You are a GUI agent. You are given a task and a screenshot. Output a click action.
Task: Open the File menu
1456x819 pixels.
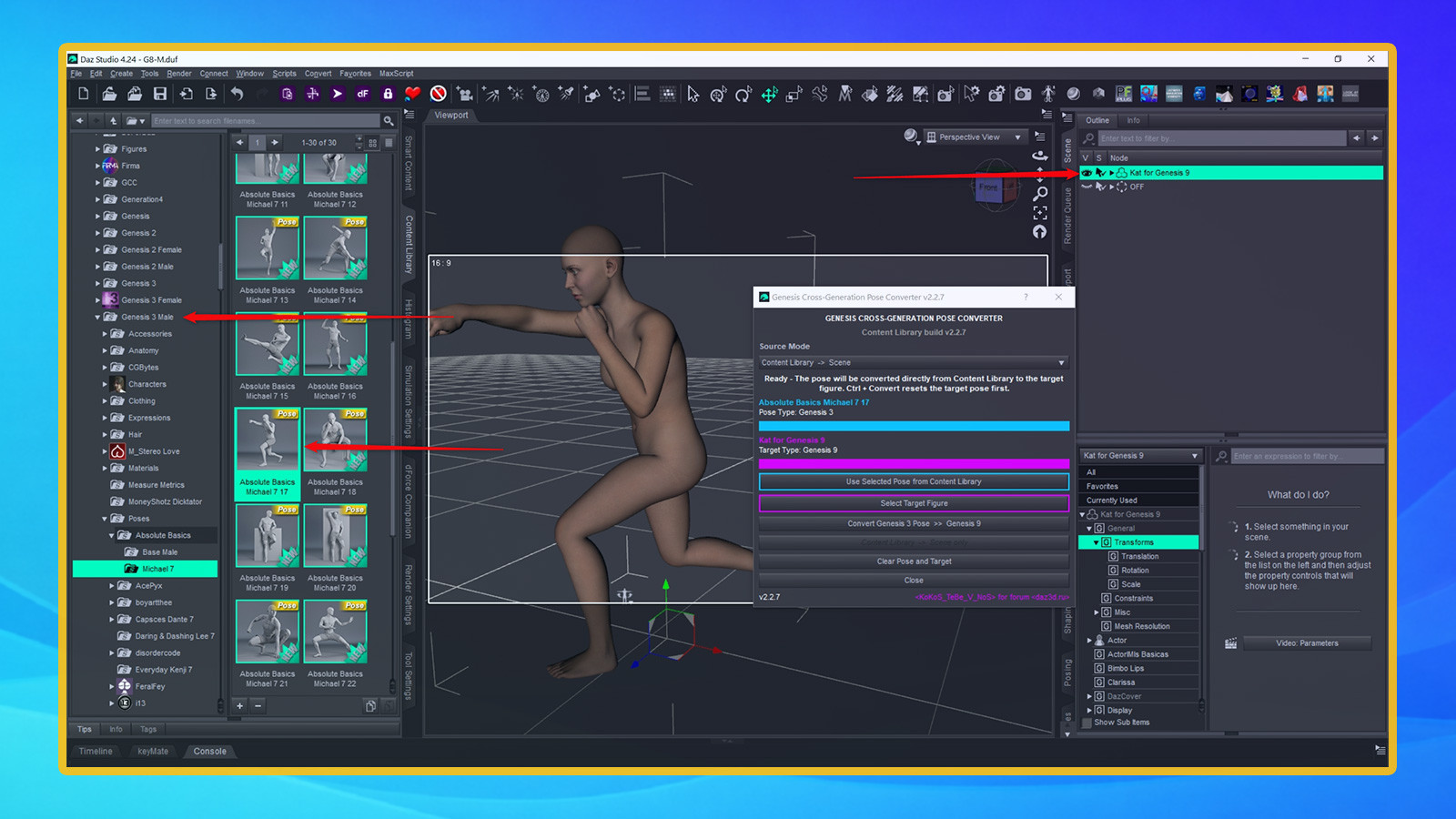pos(76,74)
